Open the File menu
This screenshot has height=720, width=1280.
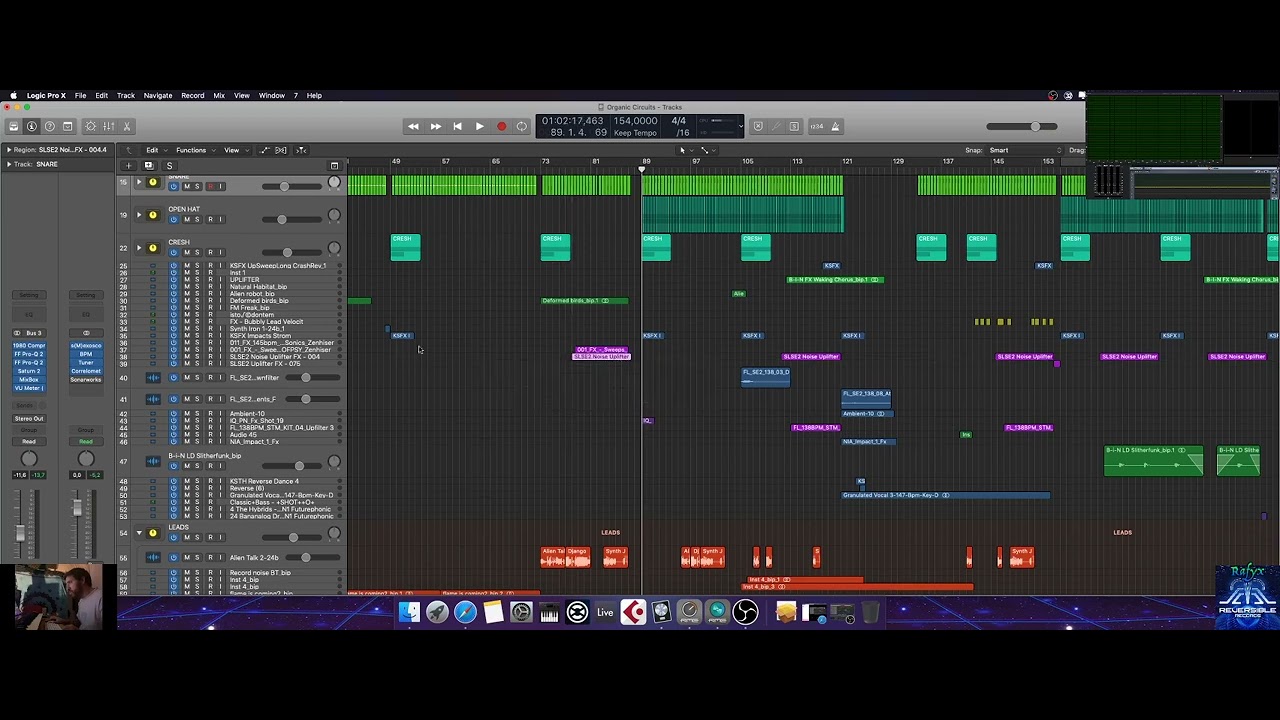pos(80,96)
